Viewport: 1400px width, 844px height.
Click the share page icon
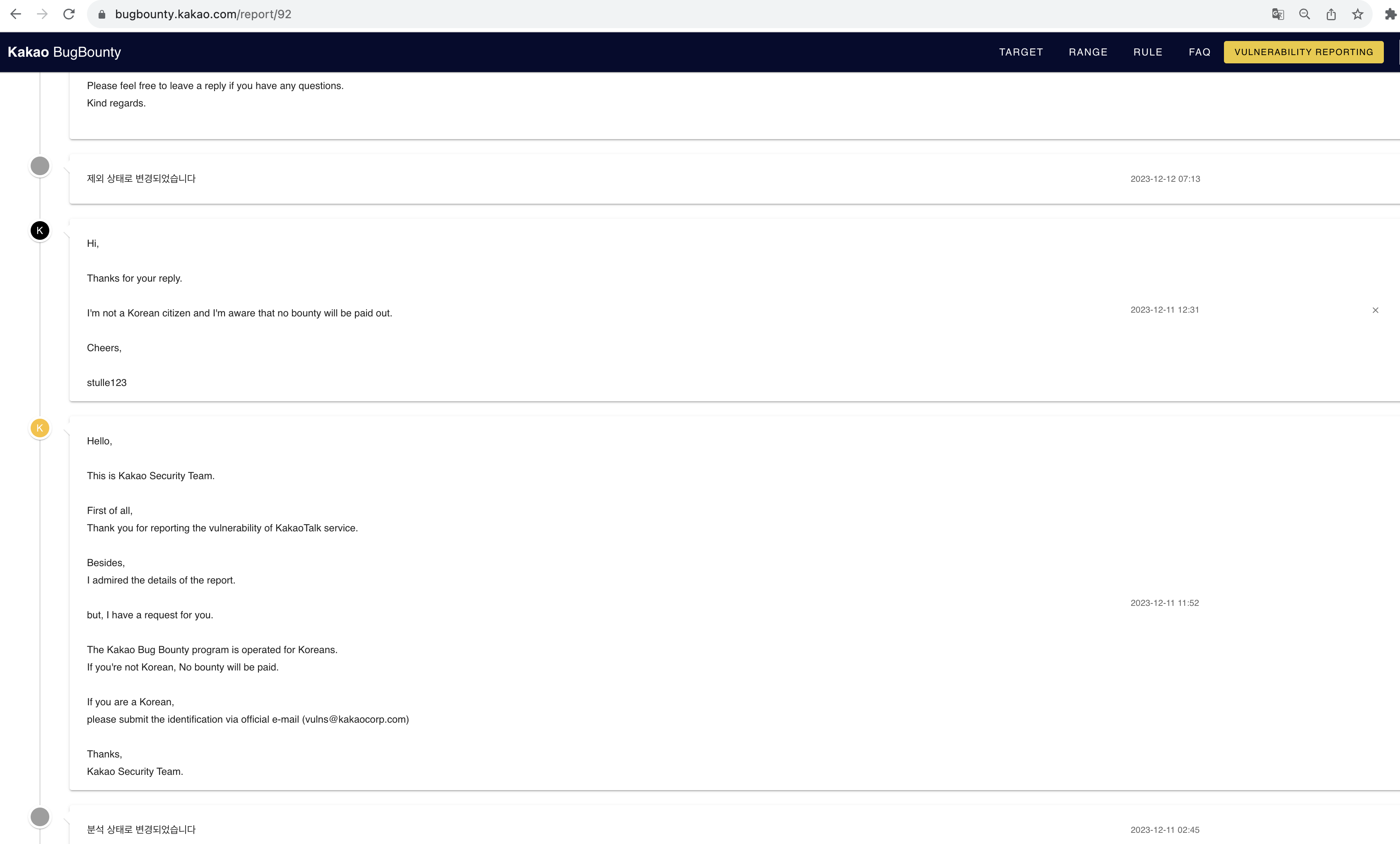[x=1331, y=14]
